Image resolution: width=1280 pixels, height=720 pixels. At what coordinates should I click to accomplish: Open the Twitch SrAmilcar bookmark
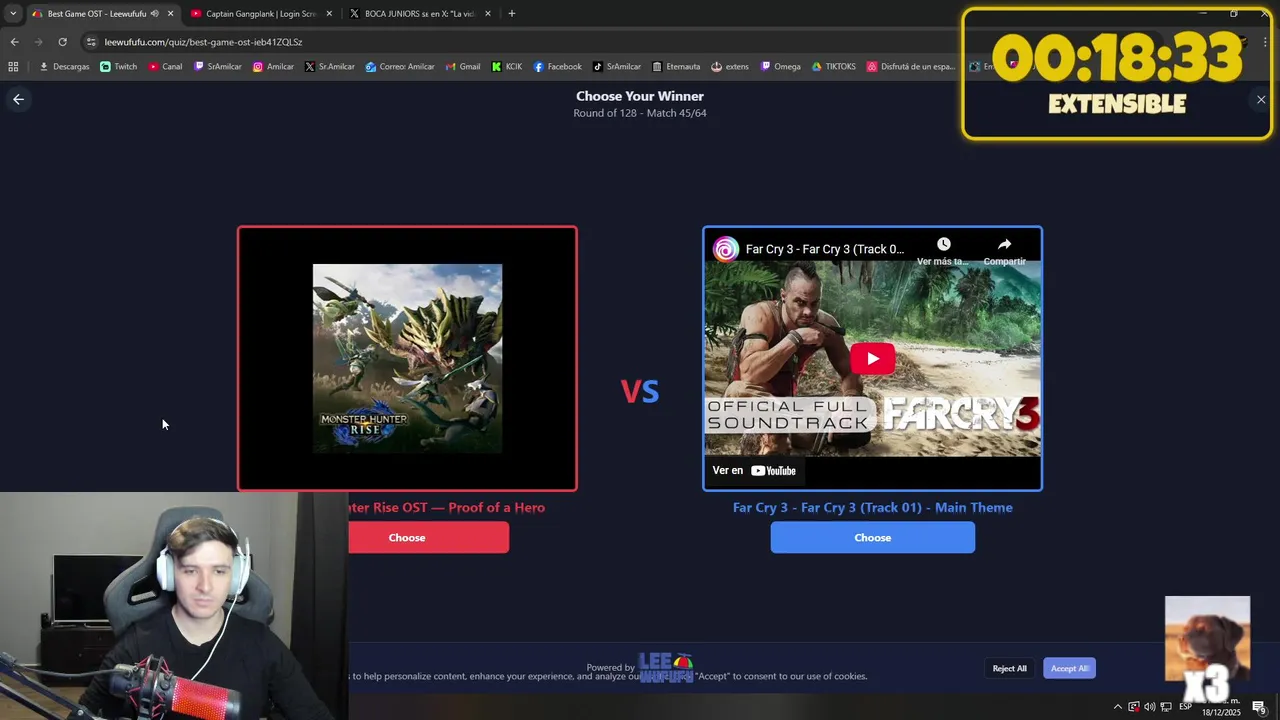click(x=217, y=66)
